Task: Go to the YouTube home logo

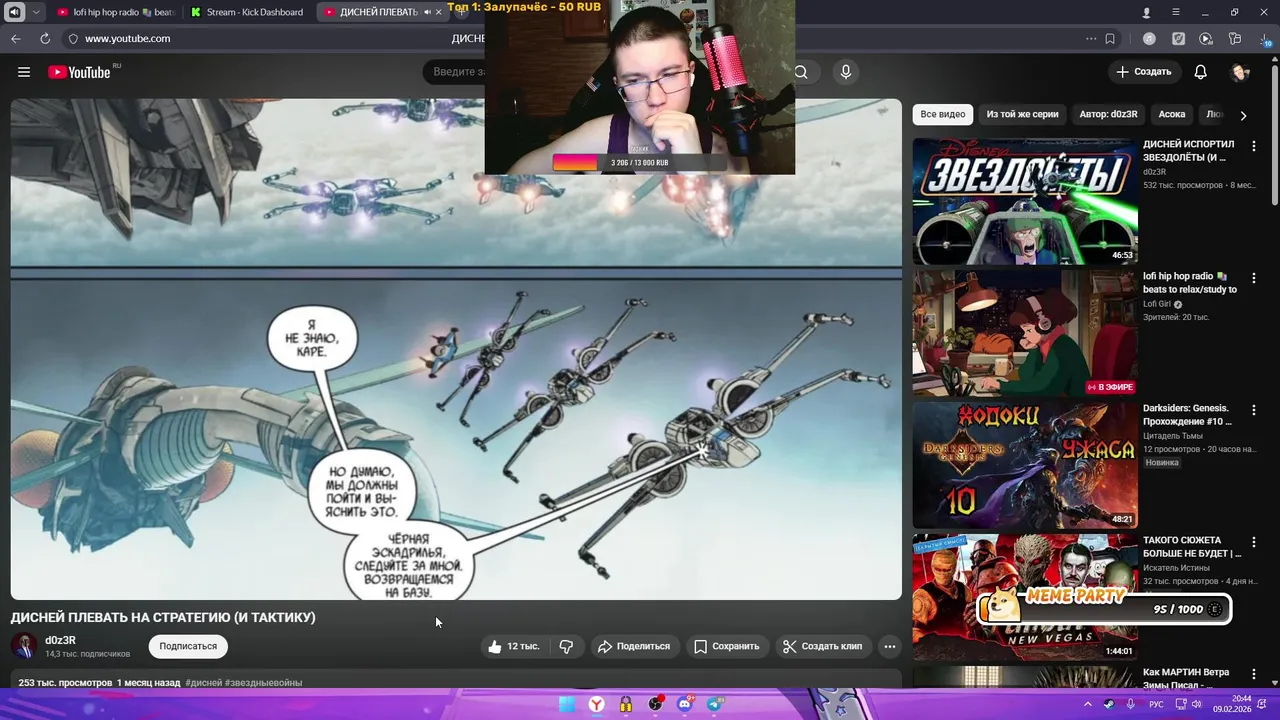Action: [79, 72]
